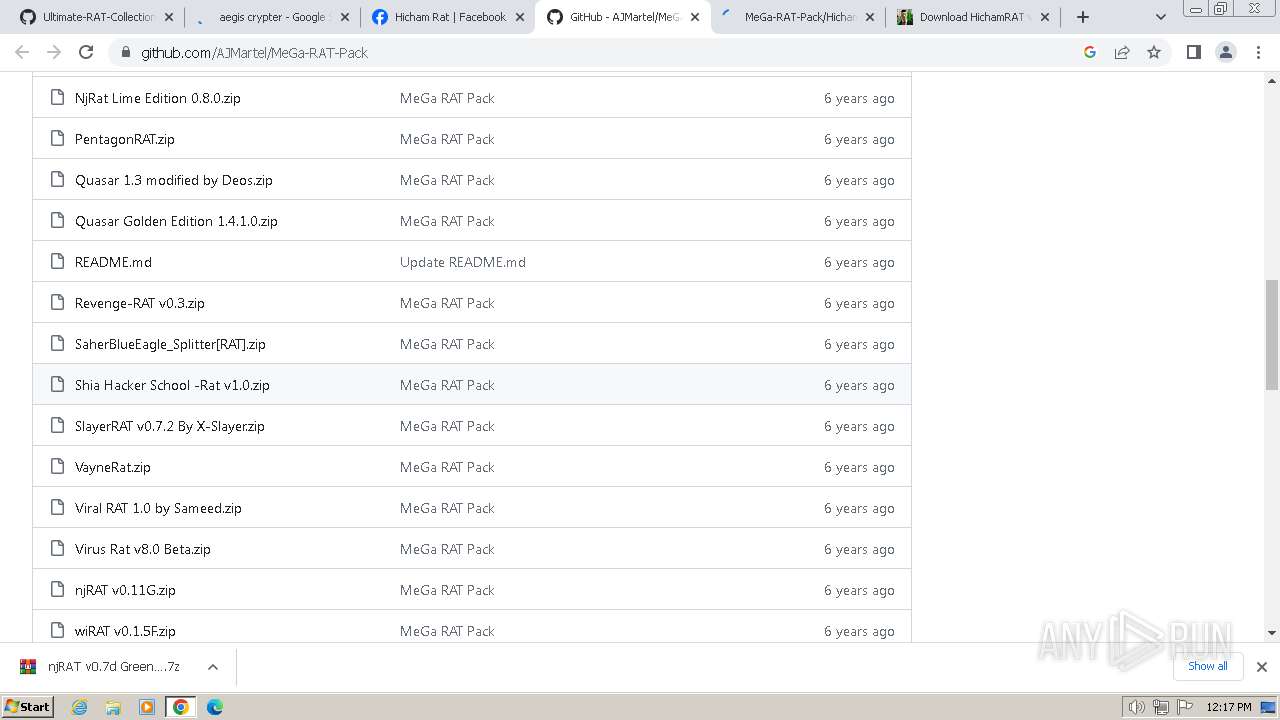Click the file icon beside PentagonRAT.zip
1280x720 pixels.
[57, 139]
